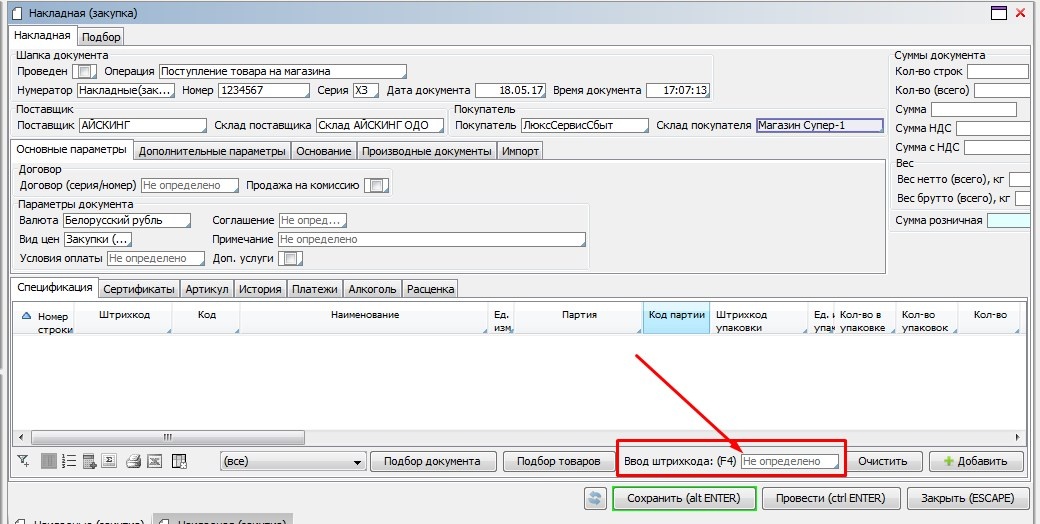Tick the Доп. услуги checkbox
The image size is (1040, 524).
pyautogui.click(x=288, y=258)
